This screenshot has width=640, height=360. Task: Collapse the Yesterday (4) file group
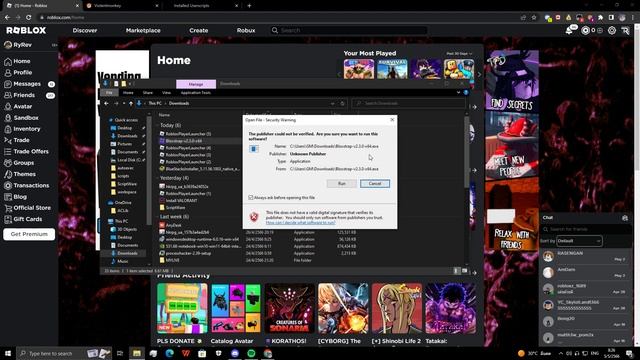coord(174,178)
